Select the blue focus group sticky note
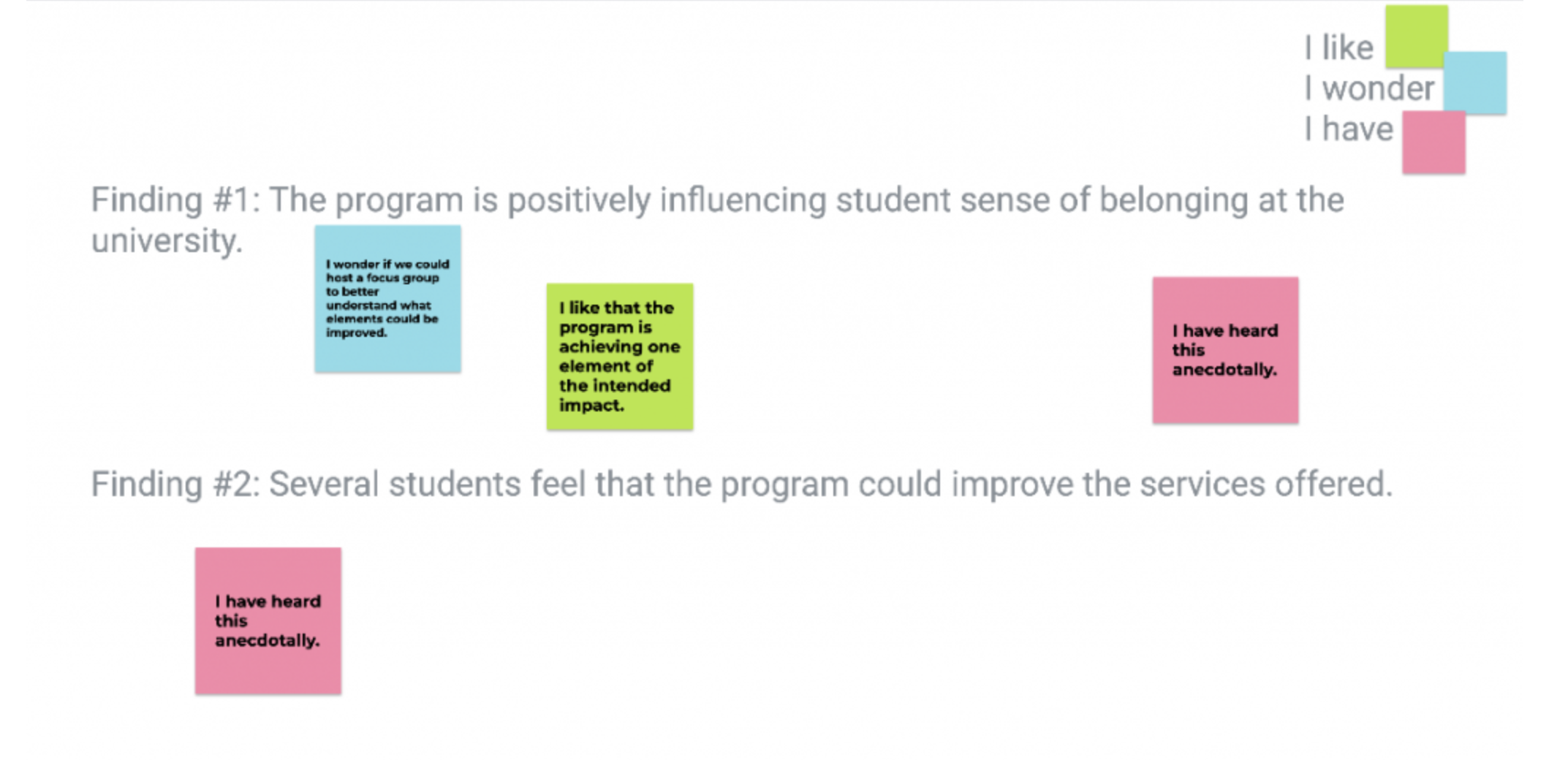This screenshot has width=1568, height=760. click(387, 298)
